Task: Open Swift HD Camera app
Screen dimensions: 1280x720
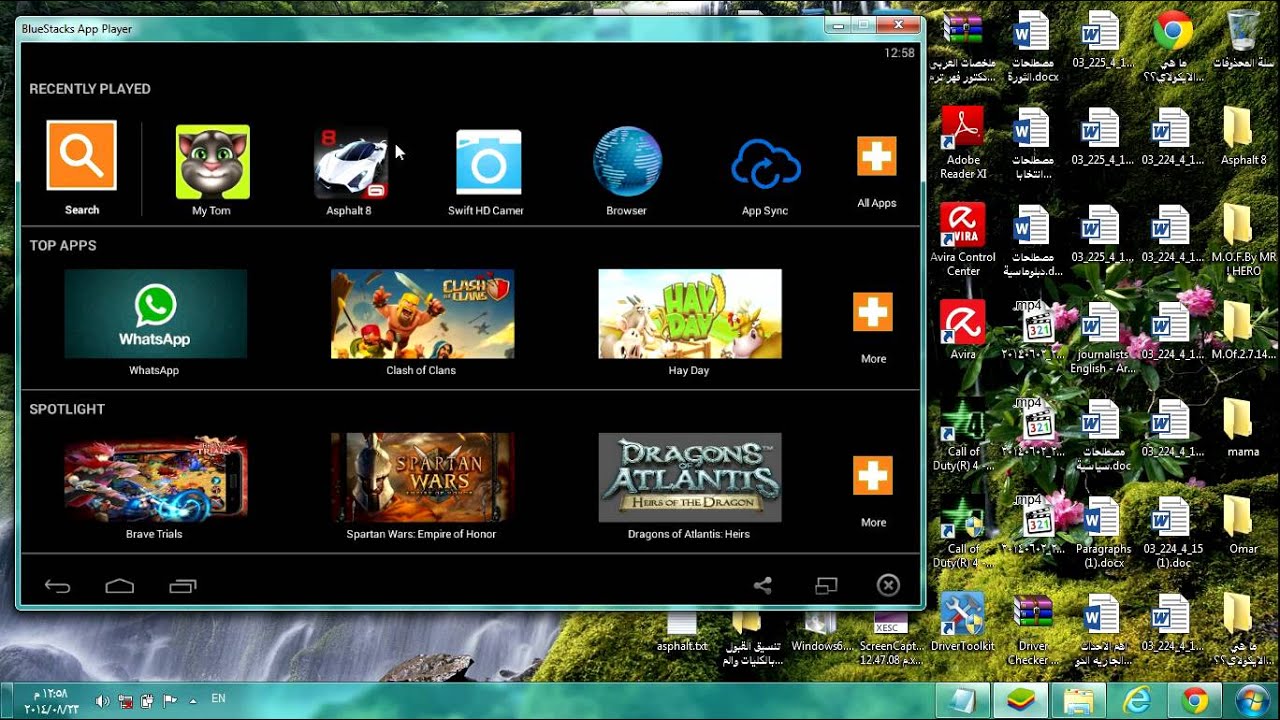Action: 488,162
